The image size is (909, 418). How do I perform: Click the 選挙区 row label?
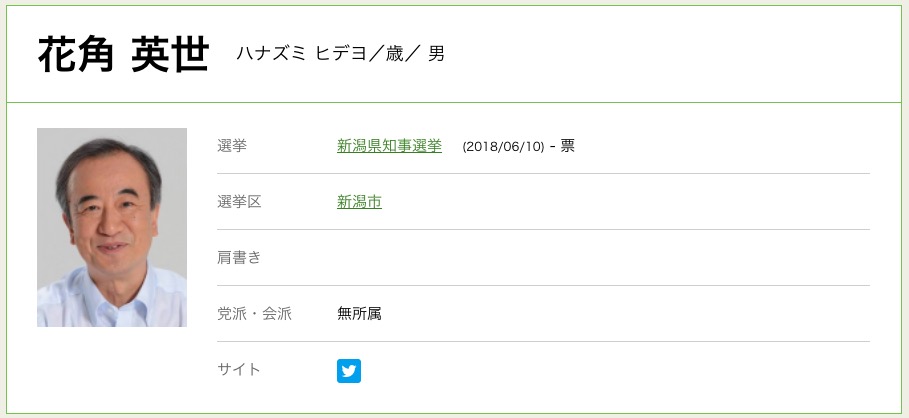[239, 202]
